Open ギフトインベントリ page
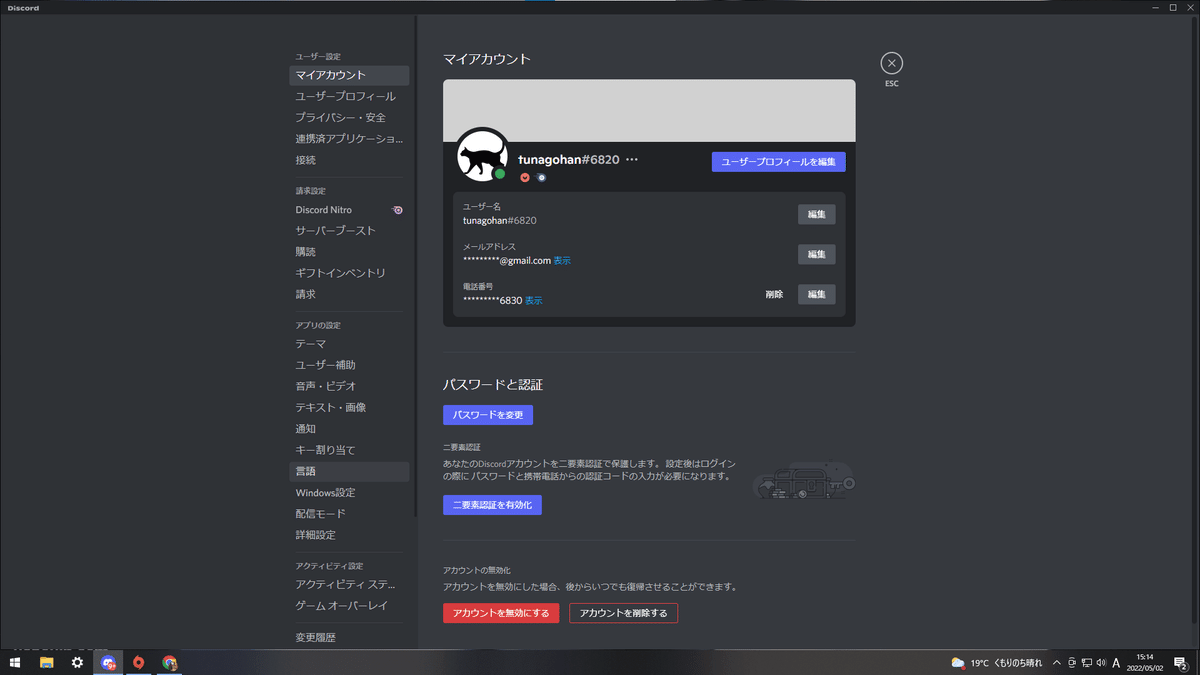Viewport: 1200px width, 675px height. [349, 273]
